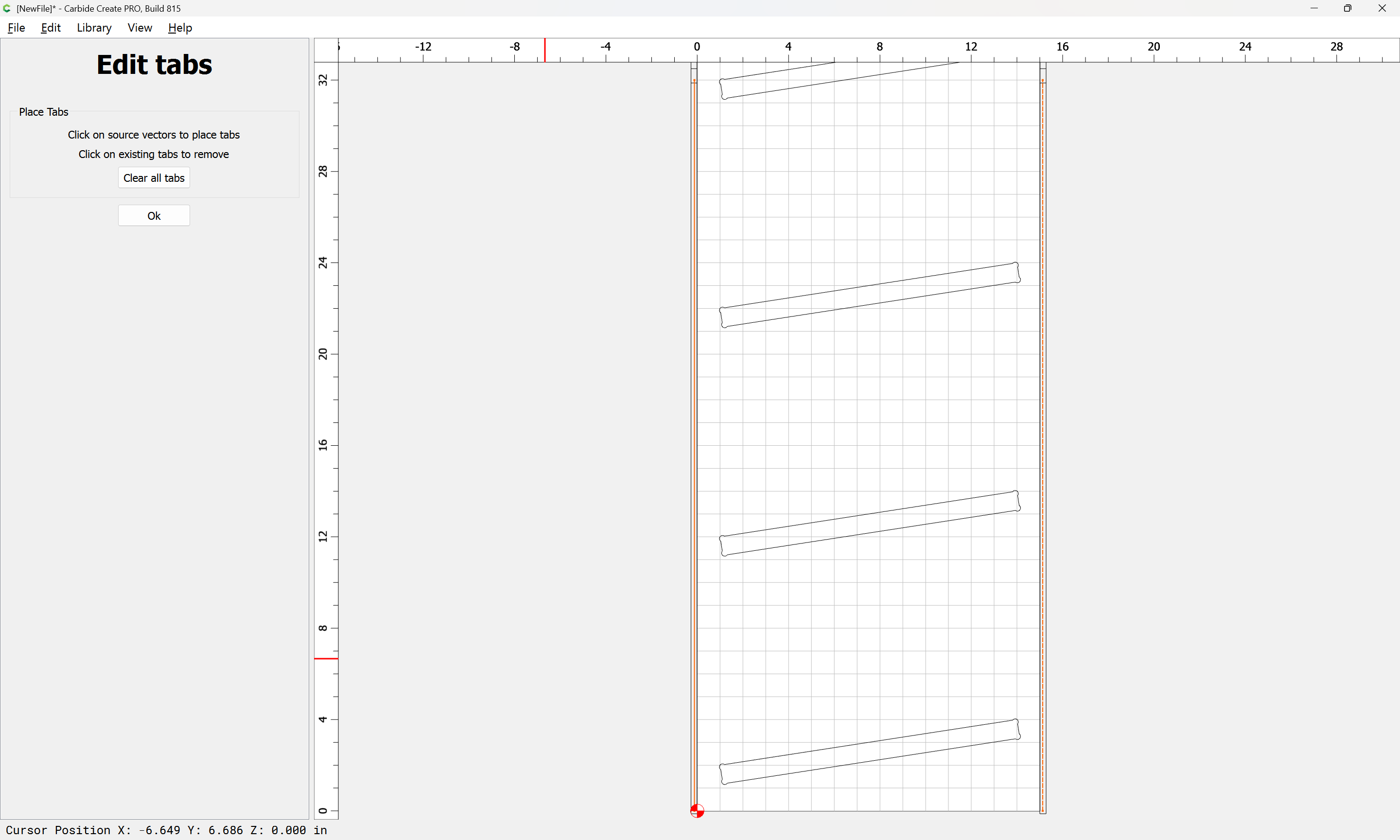Click the Cursor Position status text
The image size is (1400, 840).
pos(166,830)
